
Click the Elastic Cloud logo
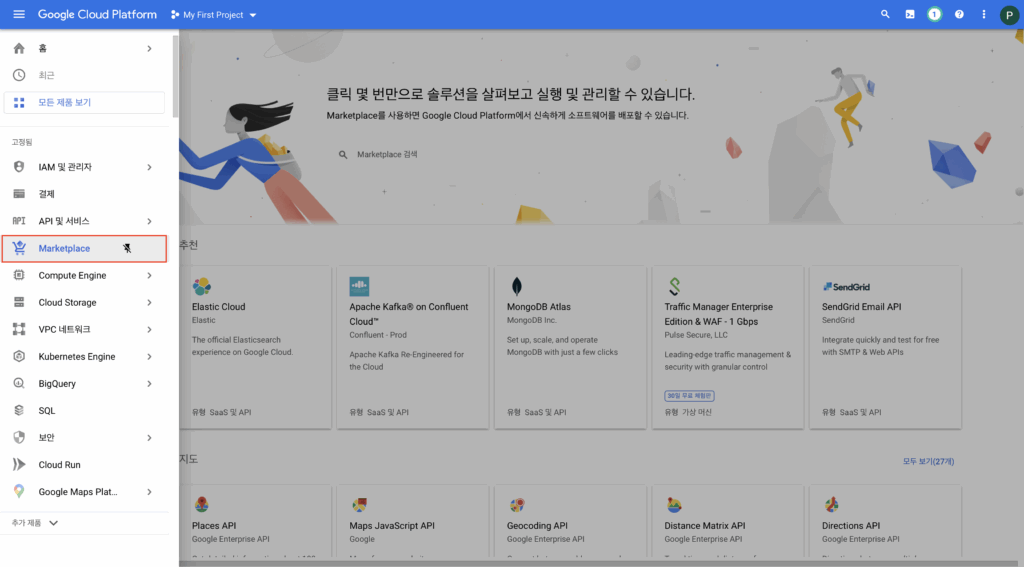(202, 286)
